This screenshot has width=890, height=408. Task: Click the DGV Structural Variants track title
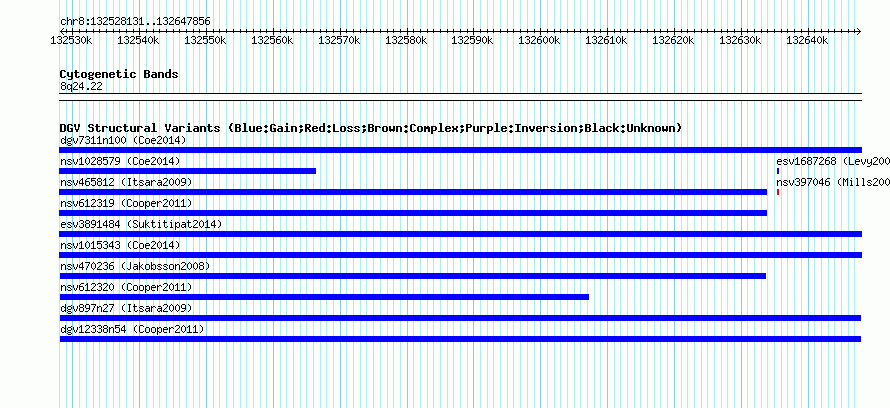point(371,128)
